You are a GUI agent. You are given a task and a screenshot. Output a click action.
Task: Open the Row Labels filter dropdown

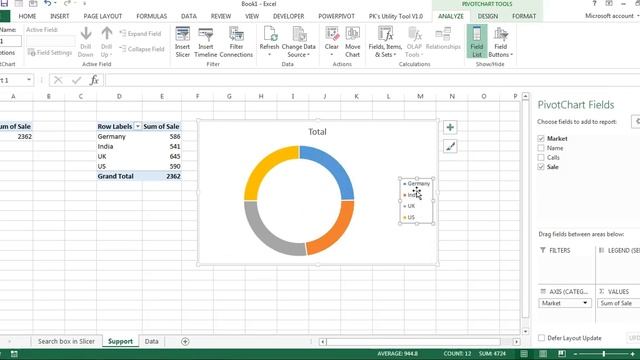tap(138, 127)
